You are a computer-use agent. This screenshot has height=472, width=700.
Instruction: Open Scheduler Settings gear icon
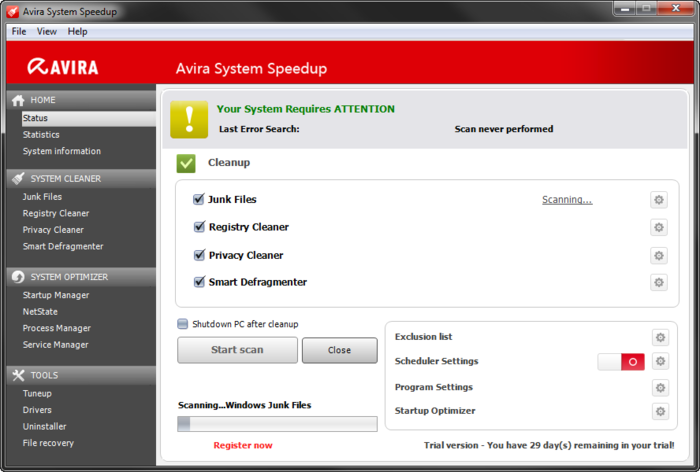[660, 361]
